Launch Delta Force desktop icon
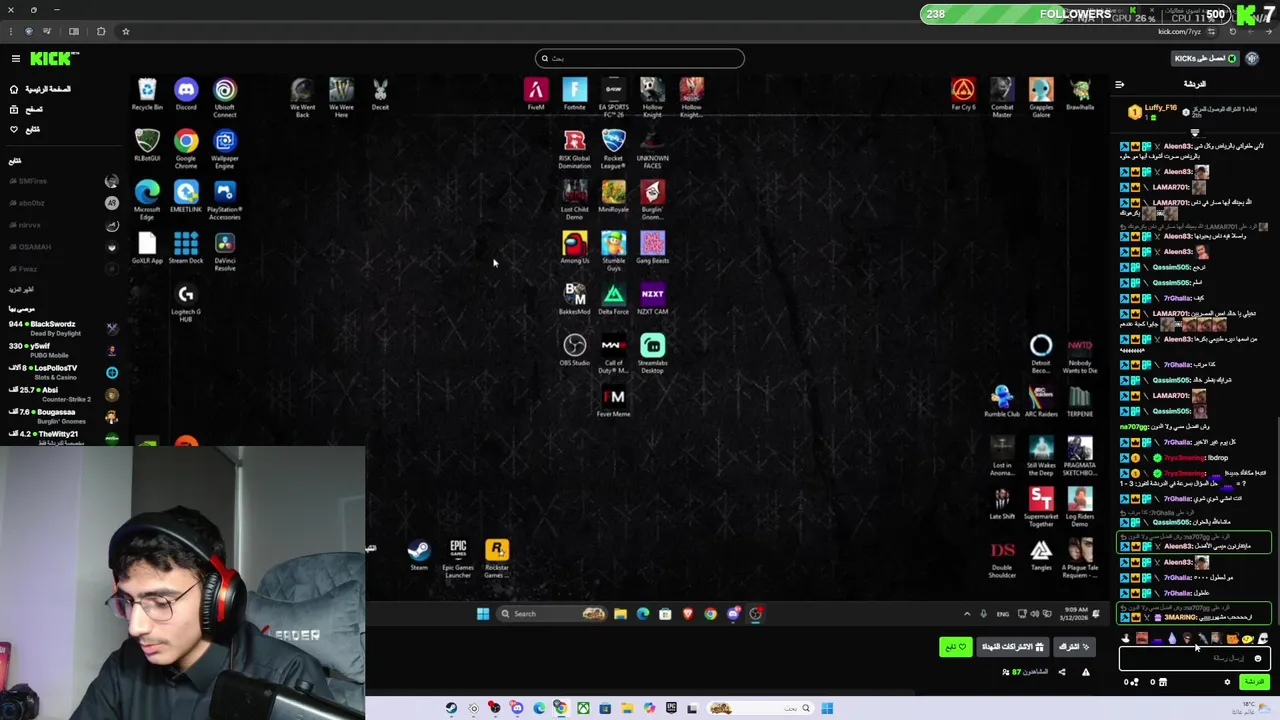 pos(614,299)
